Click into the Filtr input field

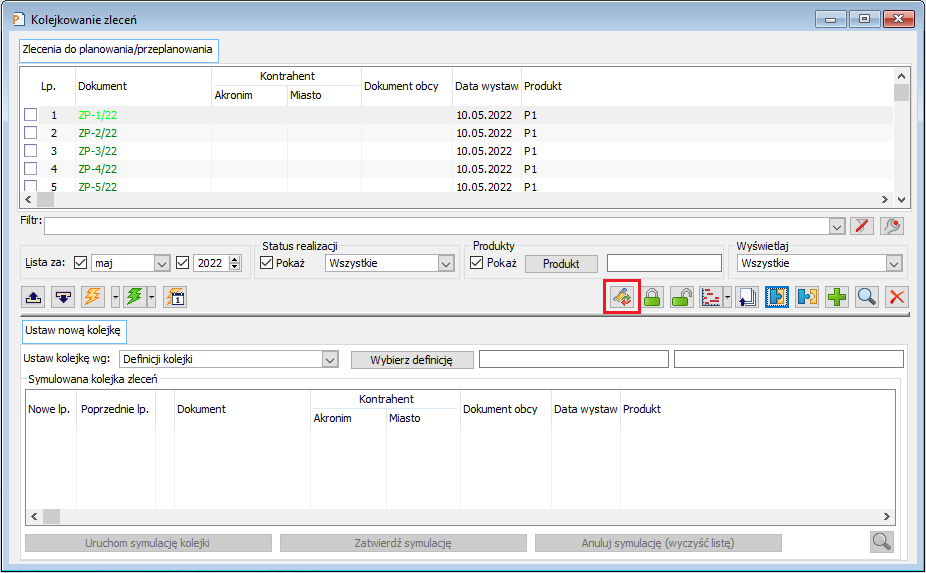[437, 226]
